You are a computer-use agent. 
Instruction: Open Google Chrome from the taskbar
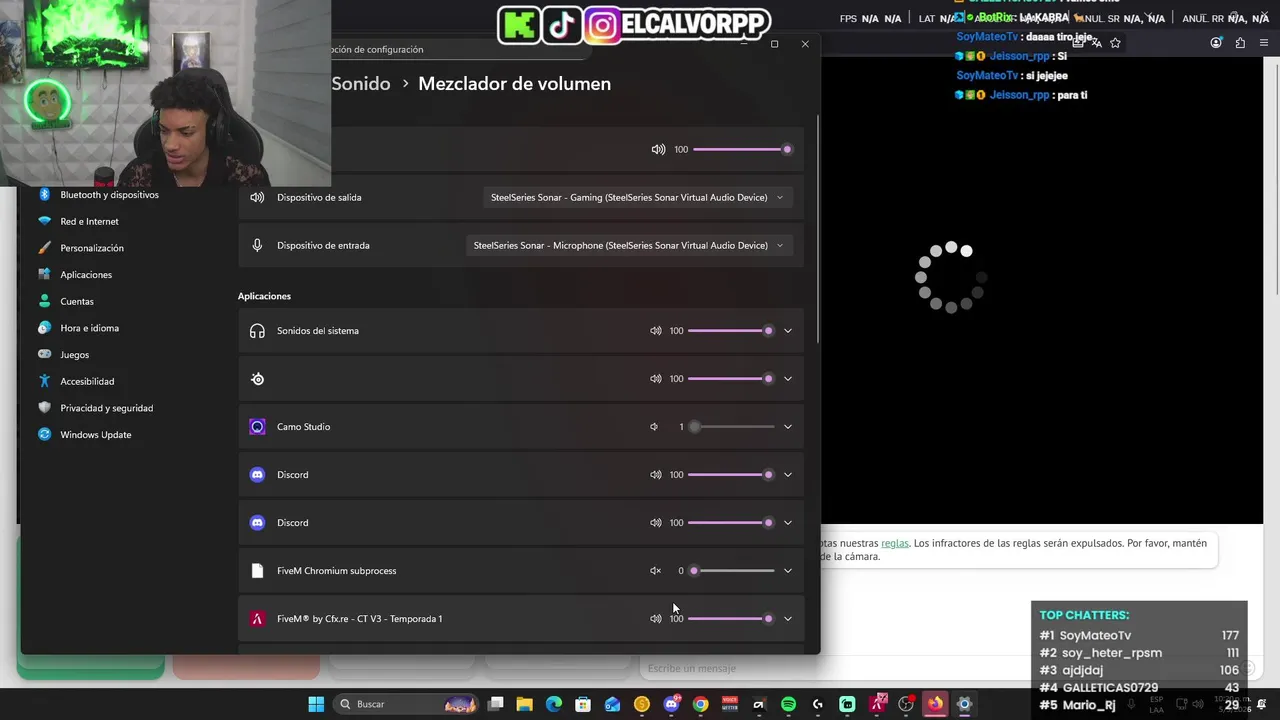pos(700,704)
